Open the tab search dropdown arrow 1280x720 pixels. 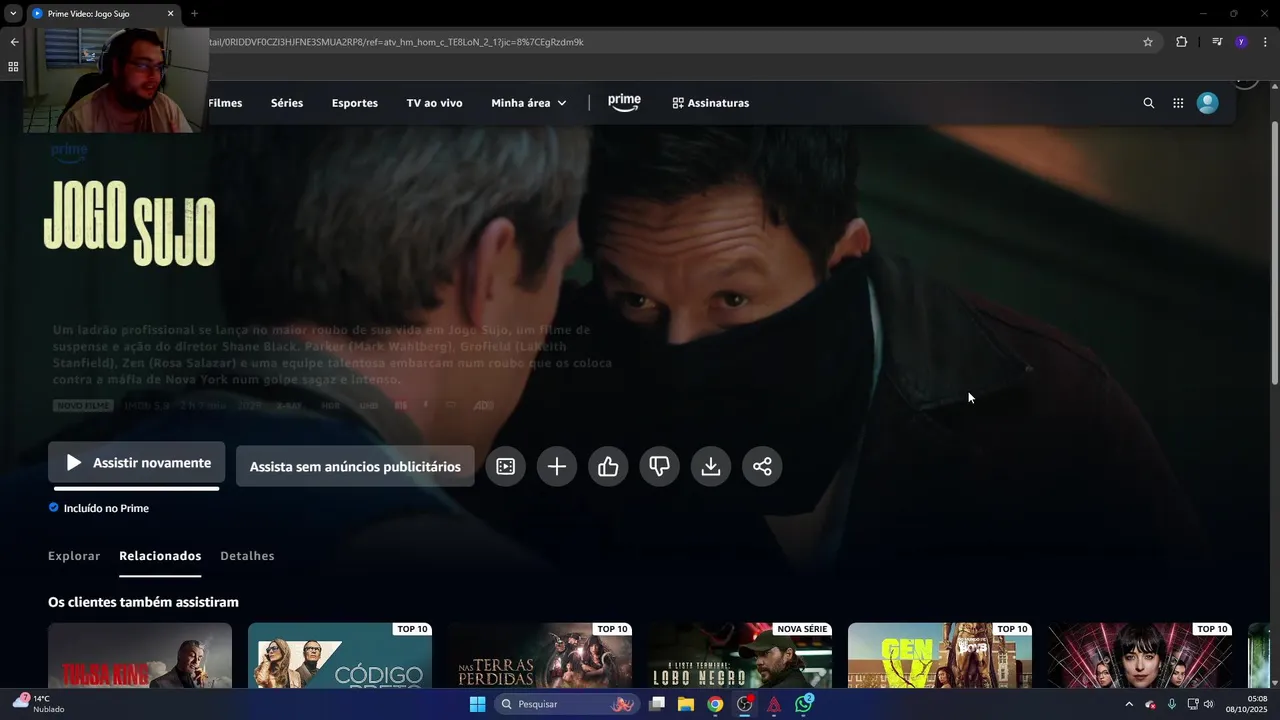pos(13,13)
